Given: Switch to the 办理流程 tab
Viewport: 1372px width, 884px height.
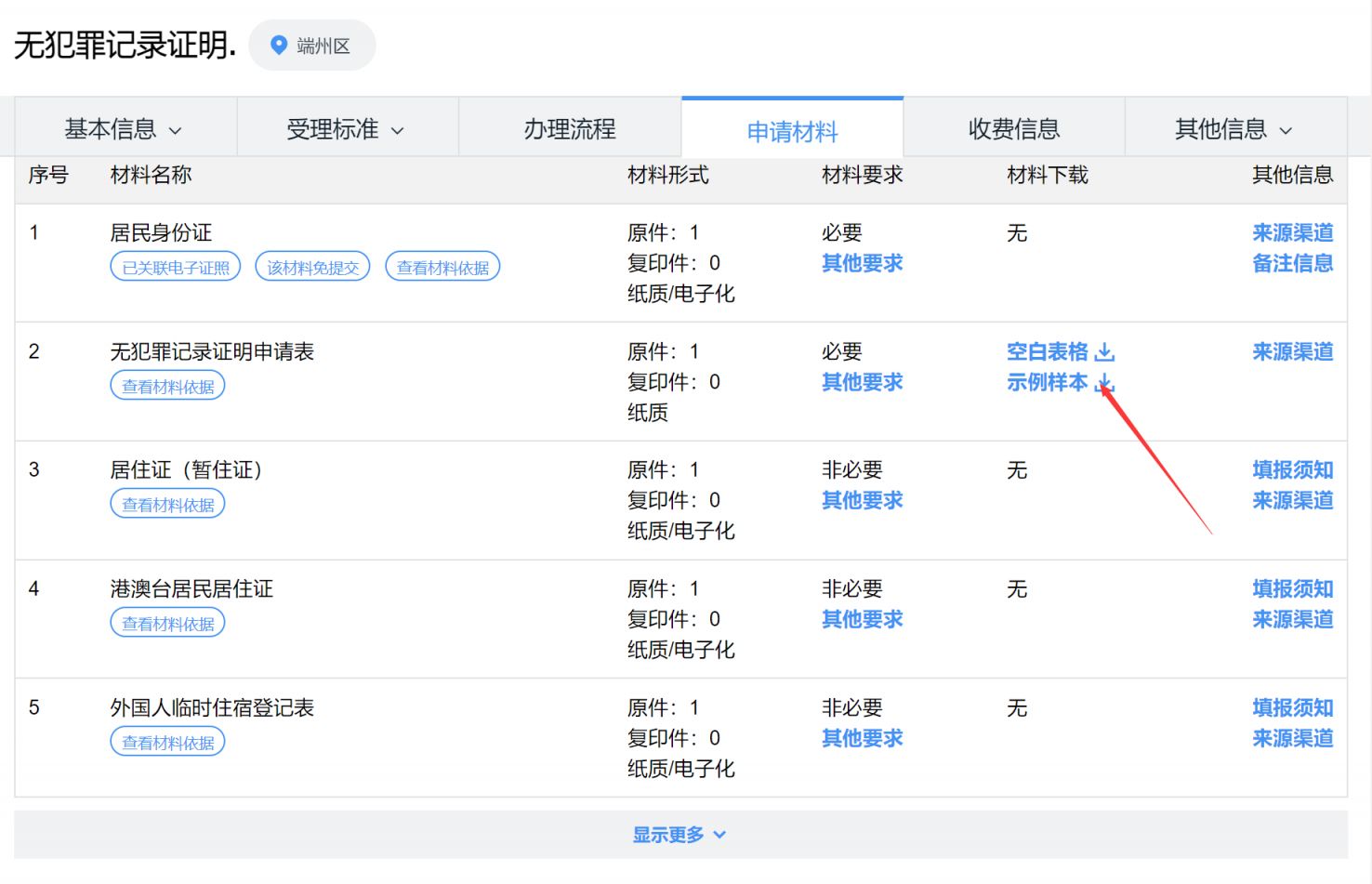Looking at the screenshot, I should click(x=570, y=129).
